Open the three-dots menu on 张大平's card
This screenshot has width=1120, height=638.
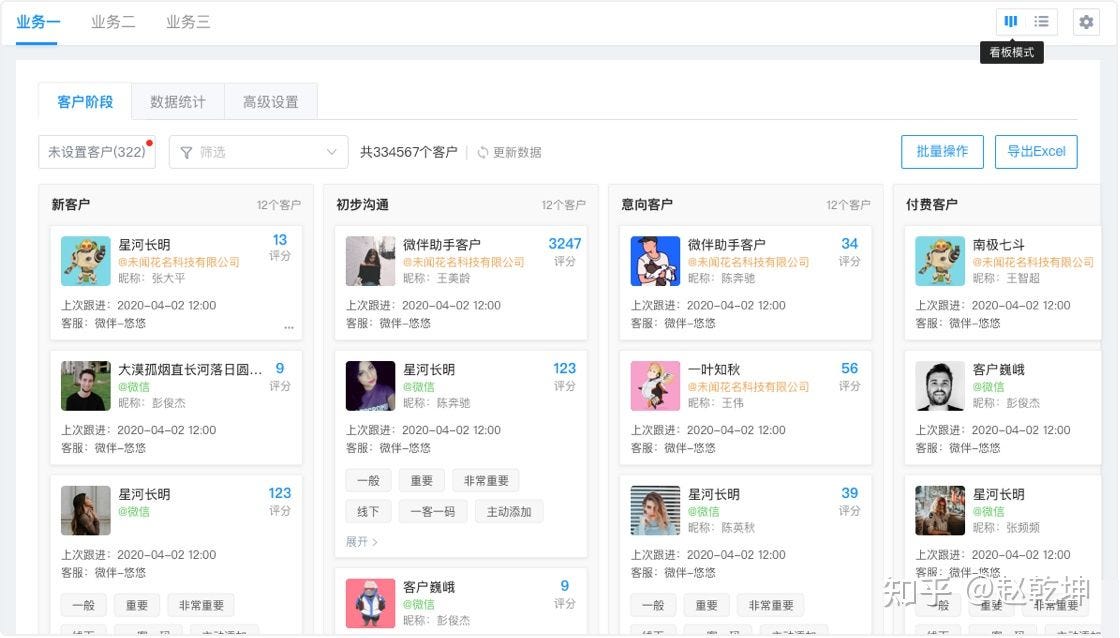(289, 327)
